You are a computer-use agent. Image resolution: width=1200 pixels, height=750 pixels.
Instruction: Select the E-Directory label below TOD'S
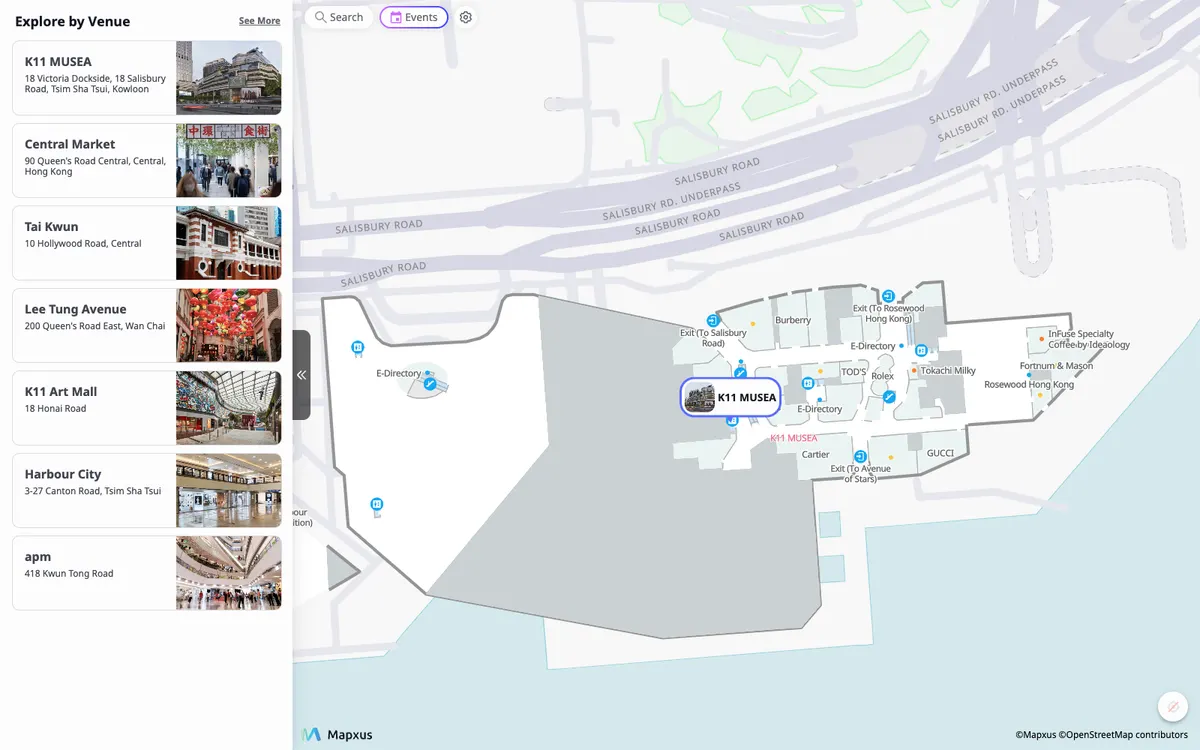(x=820, y=409)
